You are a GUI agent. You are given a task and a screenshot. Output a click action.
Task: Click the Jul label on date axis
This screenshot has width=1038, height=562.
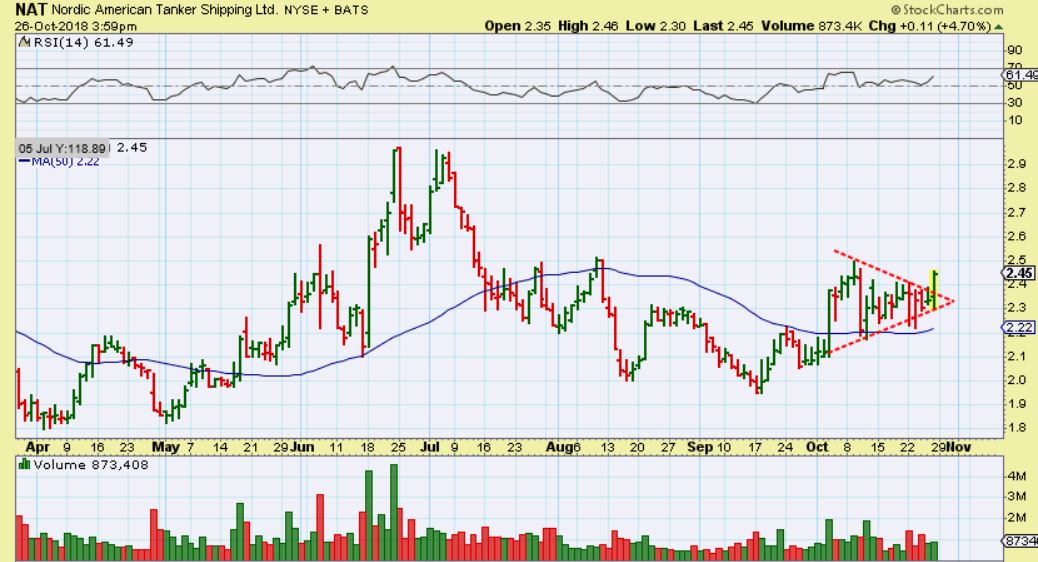point(430,447)
